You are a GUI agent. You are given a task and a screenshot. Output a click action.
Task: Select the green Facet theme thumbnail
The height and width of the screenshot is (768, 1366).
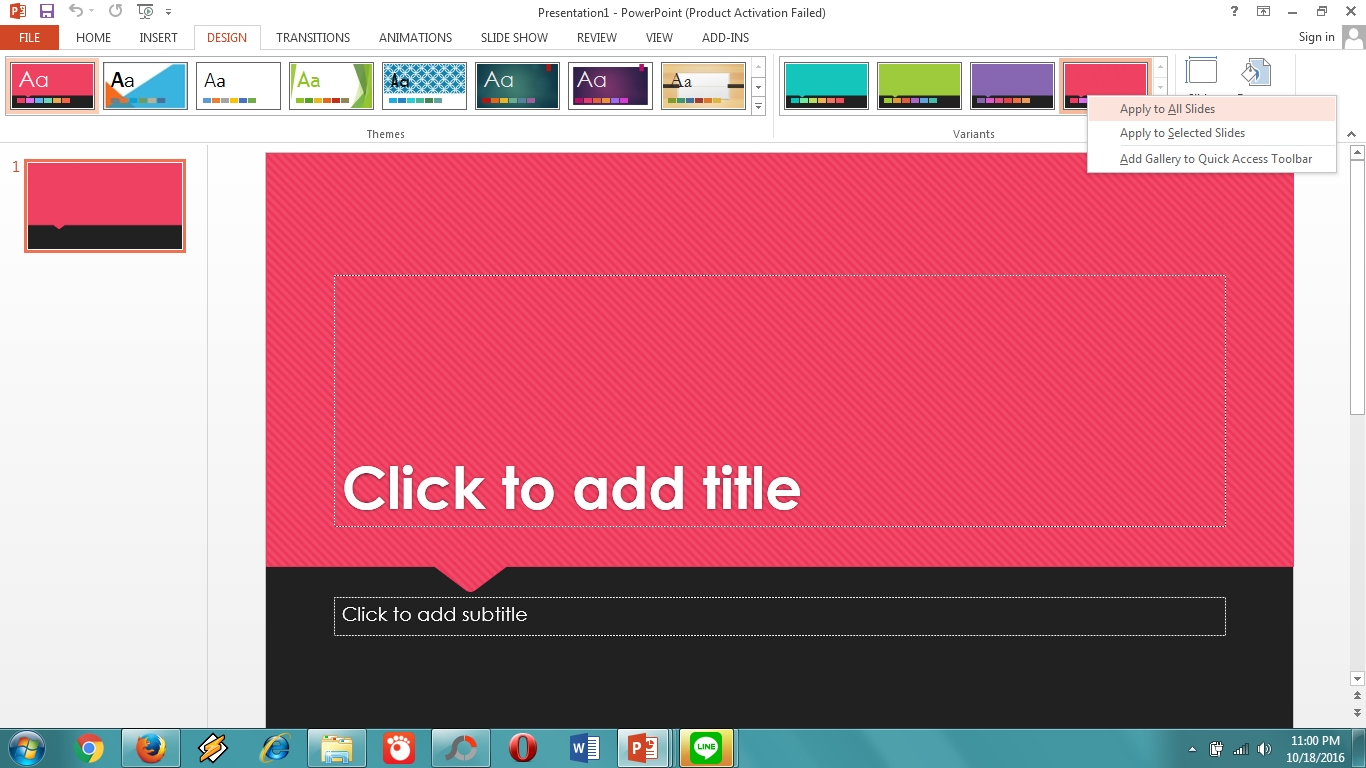331,86
